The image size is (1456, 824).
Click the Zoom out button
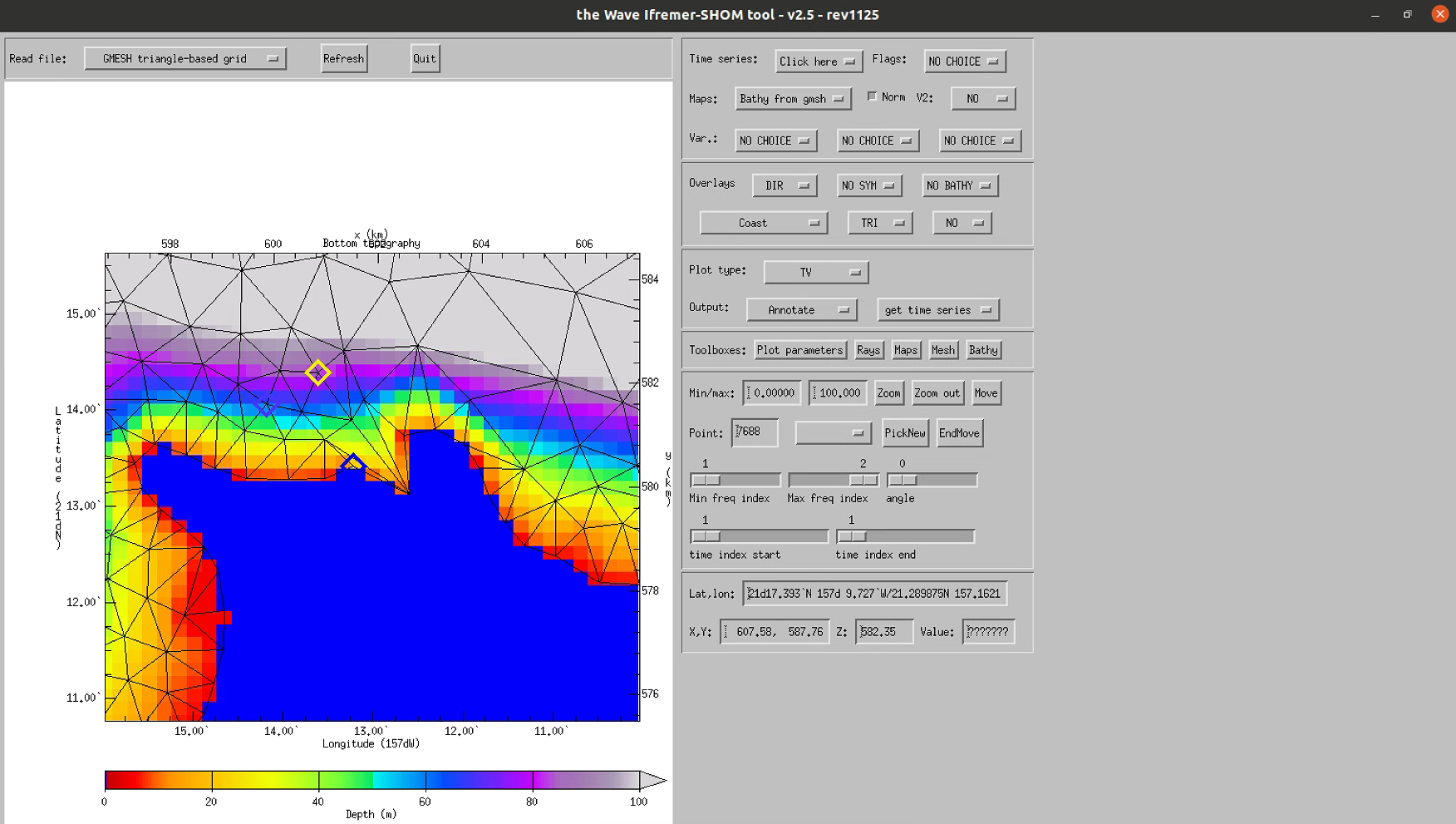(937, 393)
